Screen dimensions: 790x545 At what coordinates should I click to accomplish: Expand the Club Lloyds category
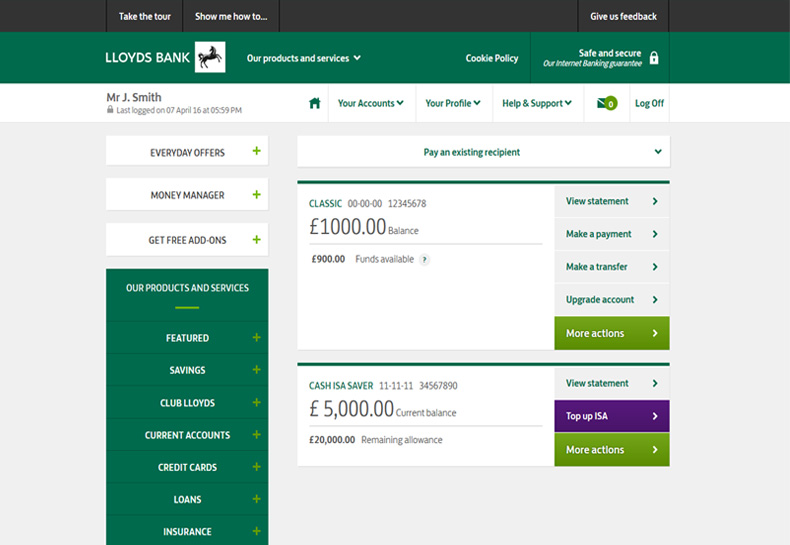(187, 402)
